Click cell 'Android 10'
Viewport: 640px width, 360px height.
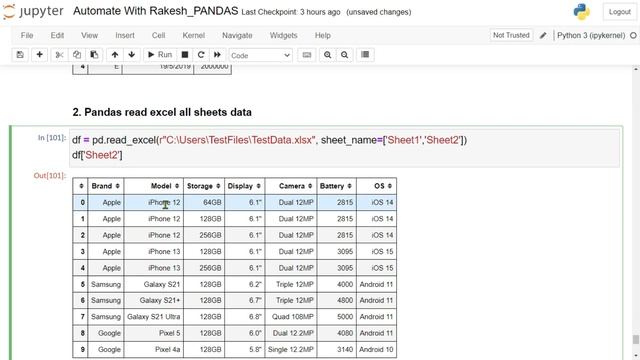point(376,349)
